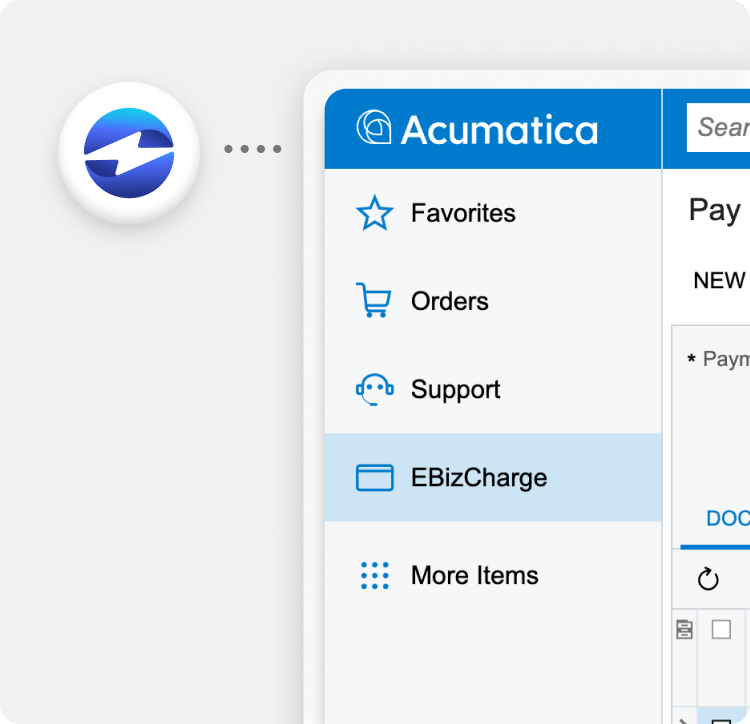The height and width of the screenshot is (724, 750).
Task: Go to the Orders workspace
Action: pos(493,301)
